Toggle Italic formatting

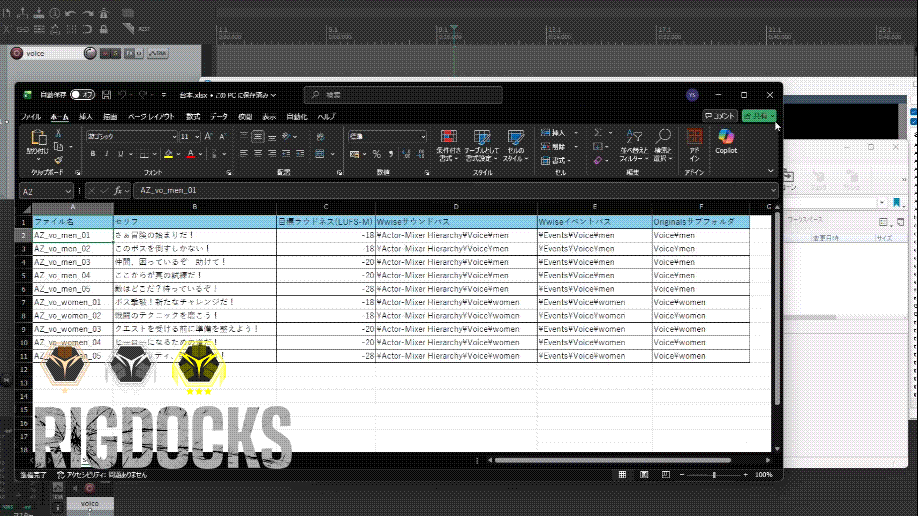point(107,154)
